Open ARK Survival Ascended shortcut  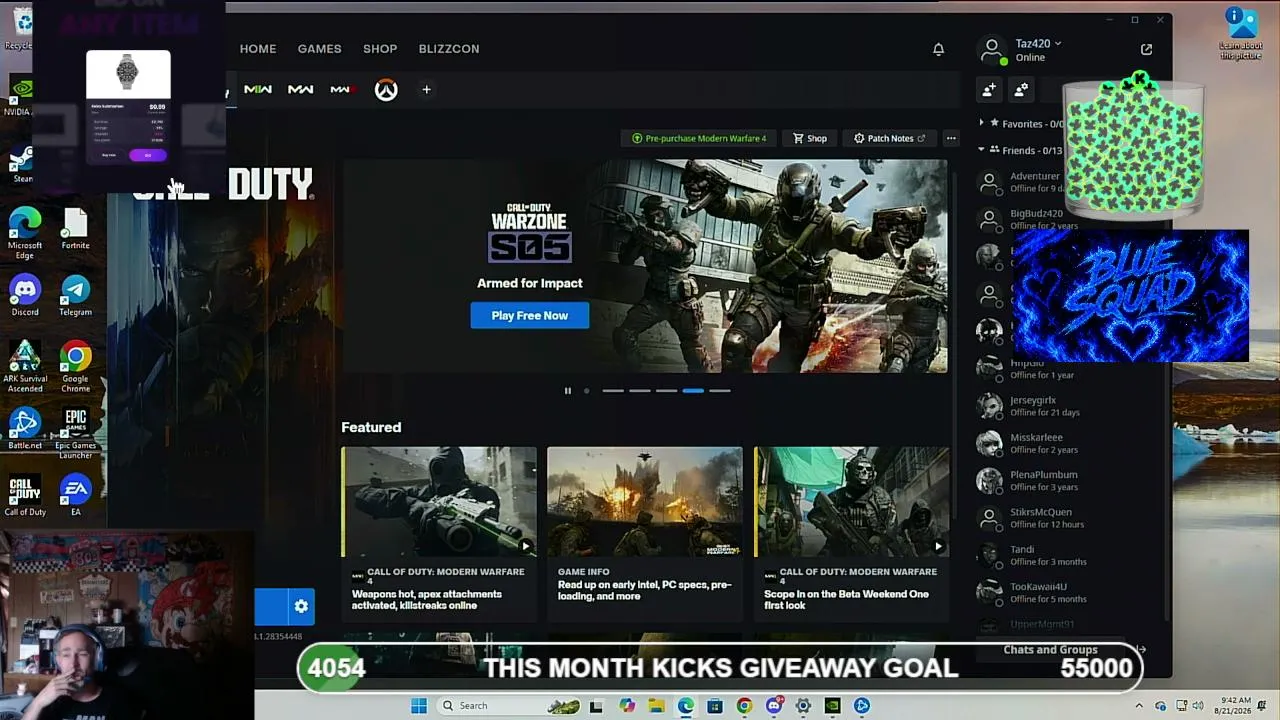coord(25,366)
